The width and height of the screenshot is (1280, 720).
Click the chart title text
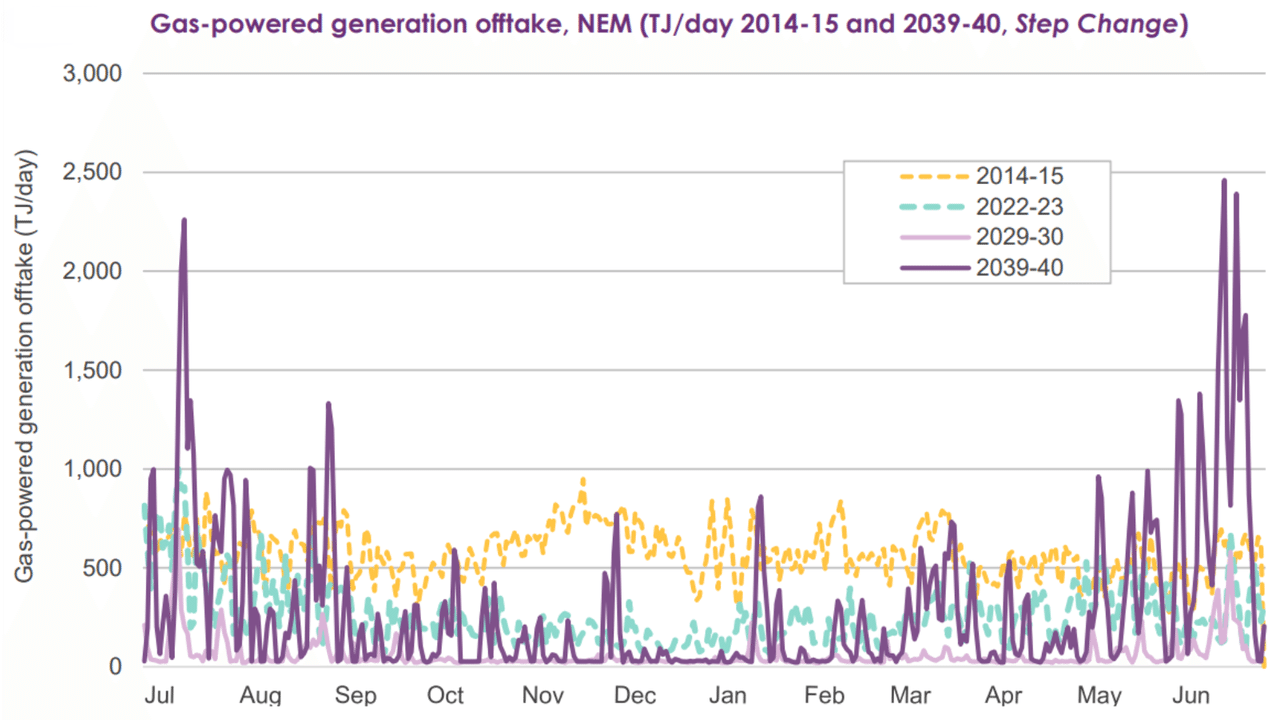point(668,24)
